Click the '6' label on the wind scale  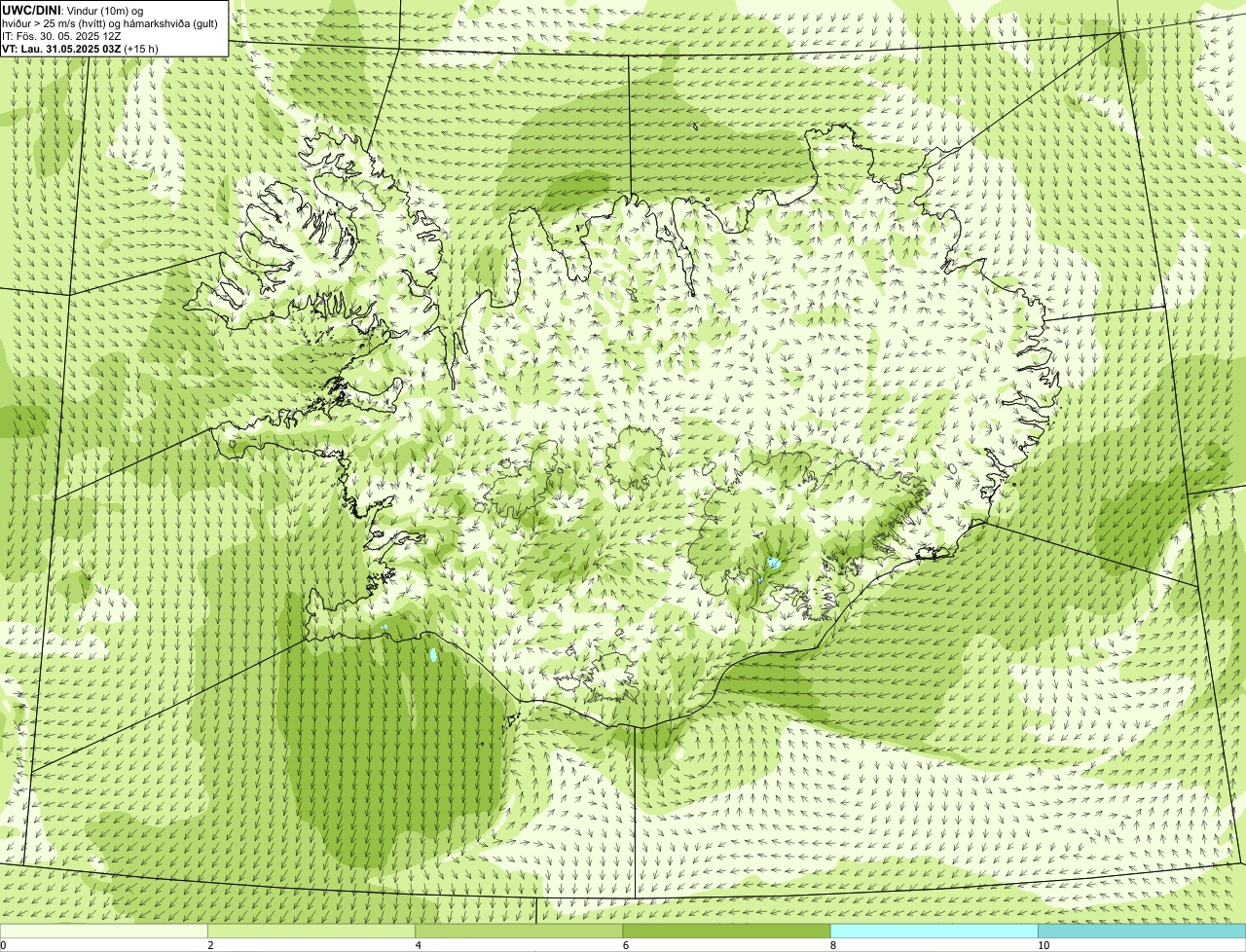pos(625,945)
